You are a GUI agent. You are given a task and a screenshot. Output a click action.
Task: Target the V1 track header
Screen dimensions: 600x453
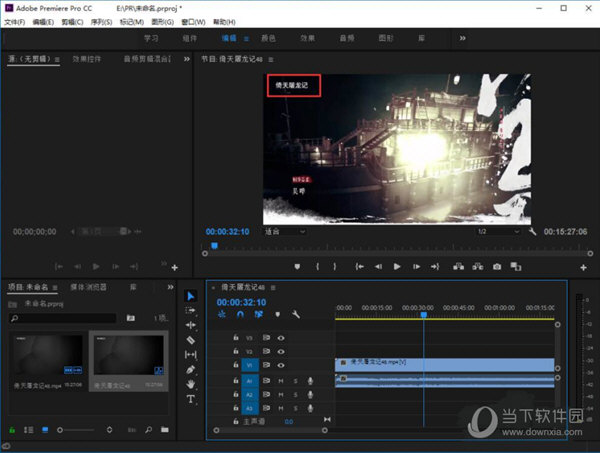250,365
